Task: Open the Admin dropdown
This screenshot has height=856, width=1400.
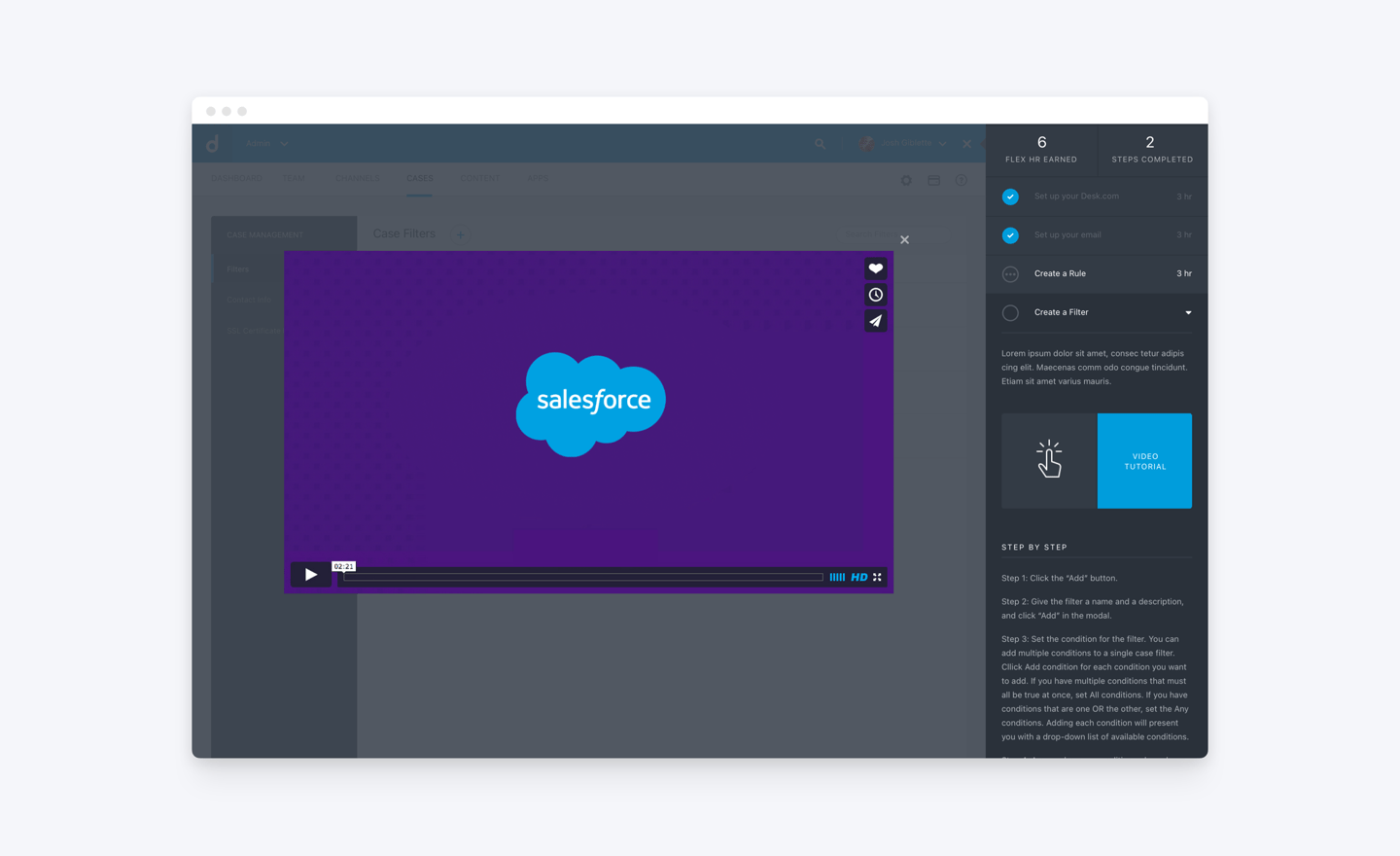Action: (267, 143)
